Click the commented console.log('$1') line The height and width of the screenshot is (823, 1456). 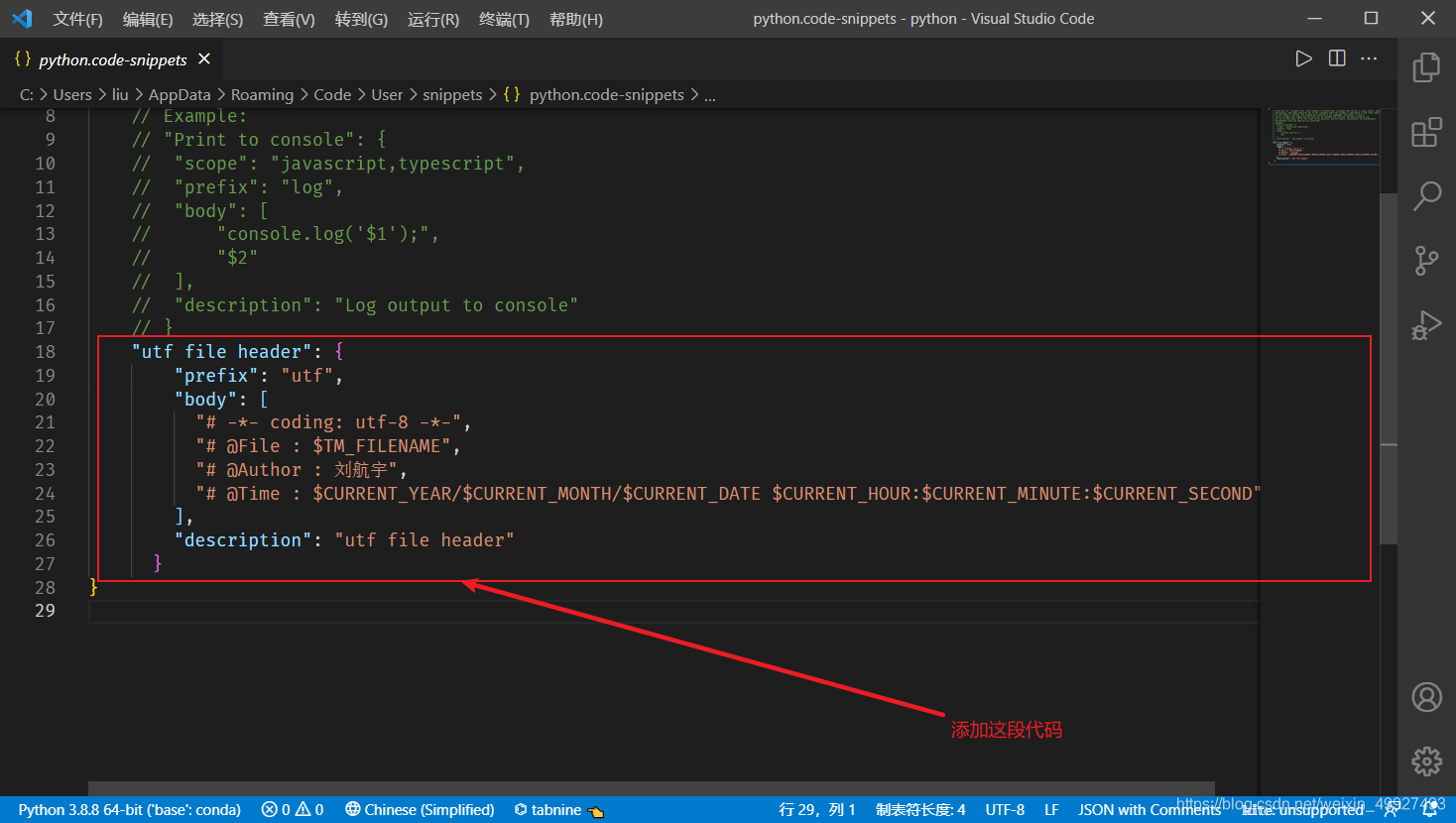click(286, 234)
